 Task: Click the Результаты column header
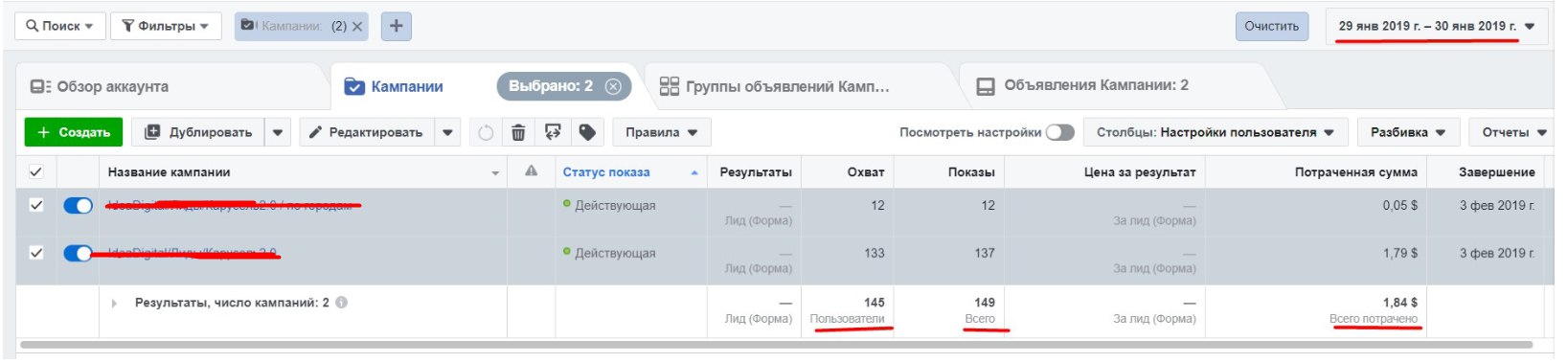pyautogui.click(x=755, y=172)
